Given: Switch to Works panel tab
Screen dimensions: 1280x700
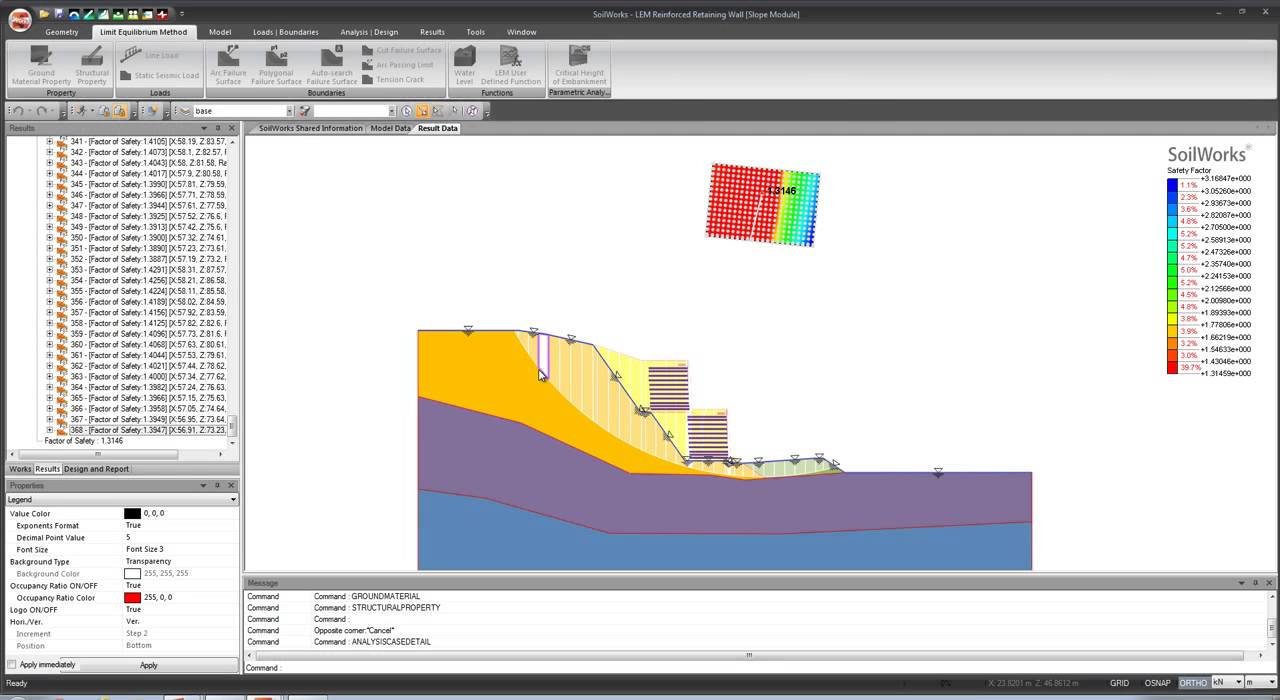Looking at the screenshot, I should [20, 469].
